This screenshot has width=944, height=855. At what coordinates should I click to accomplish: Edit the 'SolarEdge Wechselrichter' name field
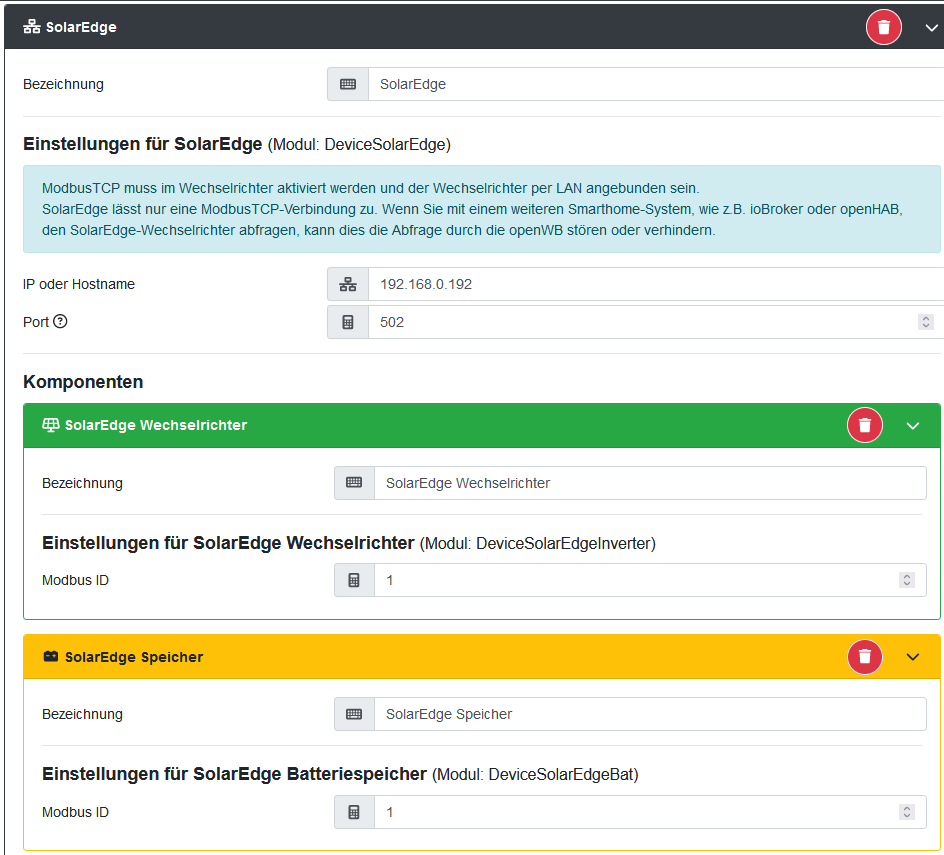(x=650, y=483)
